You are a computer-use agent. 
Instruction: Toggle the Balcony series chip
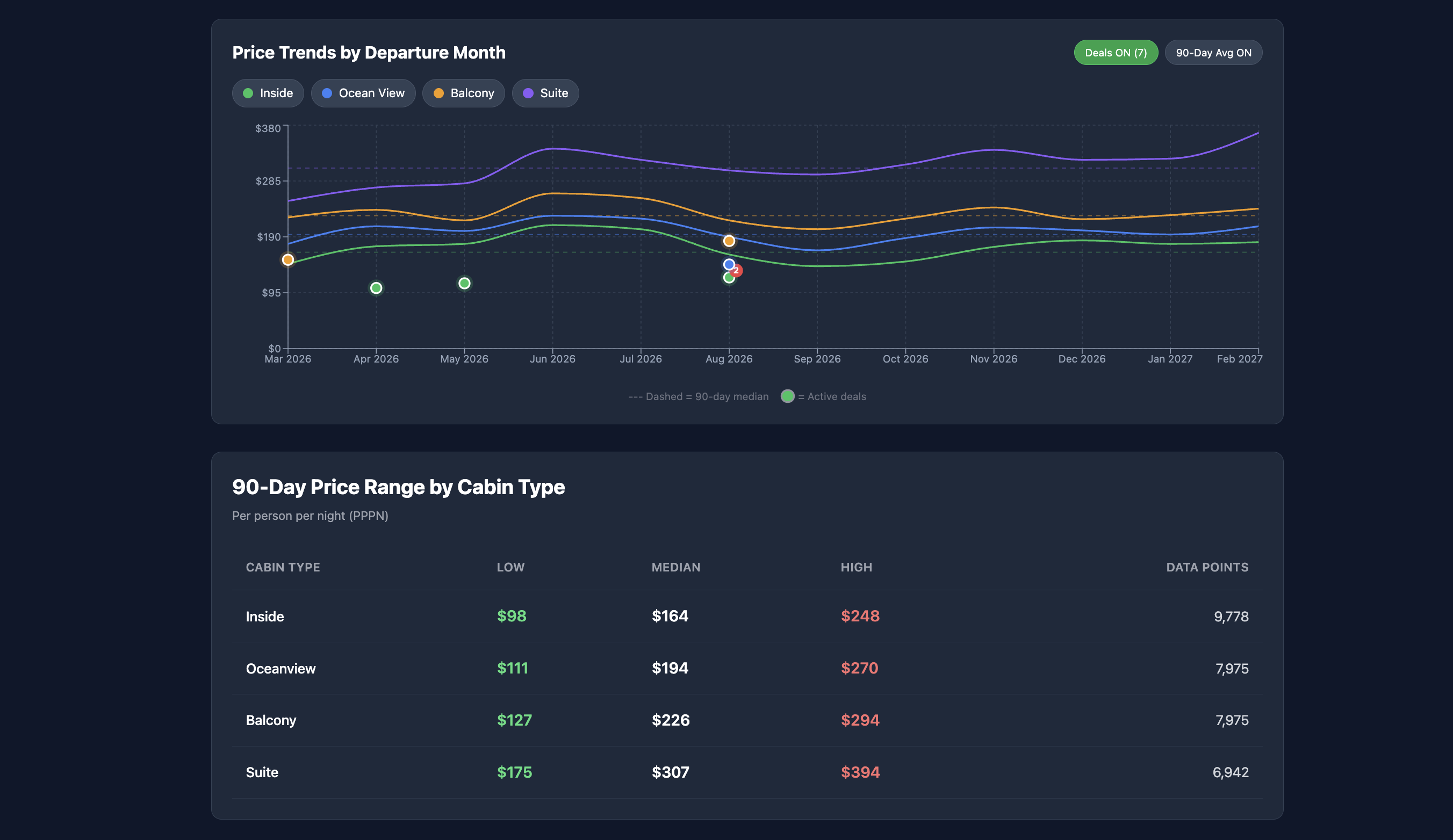[x=463, y=93]
